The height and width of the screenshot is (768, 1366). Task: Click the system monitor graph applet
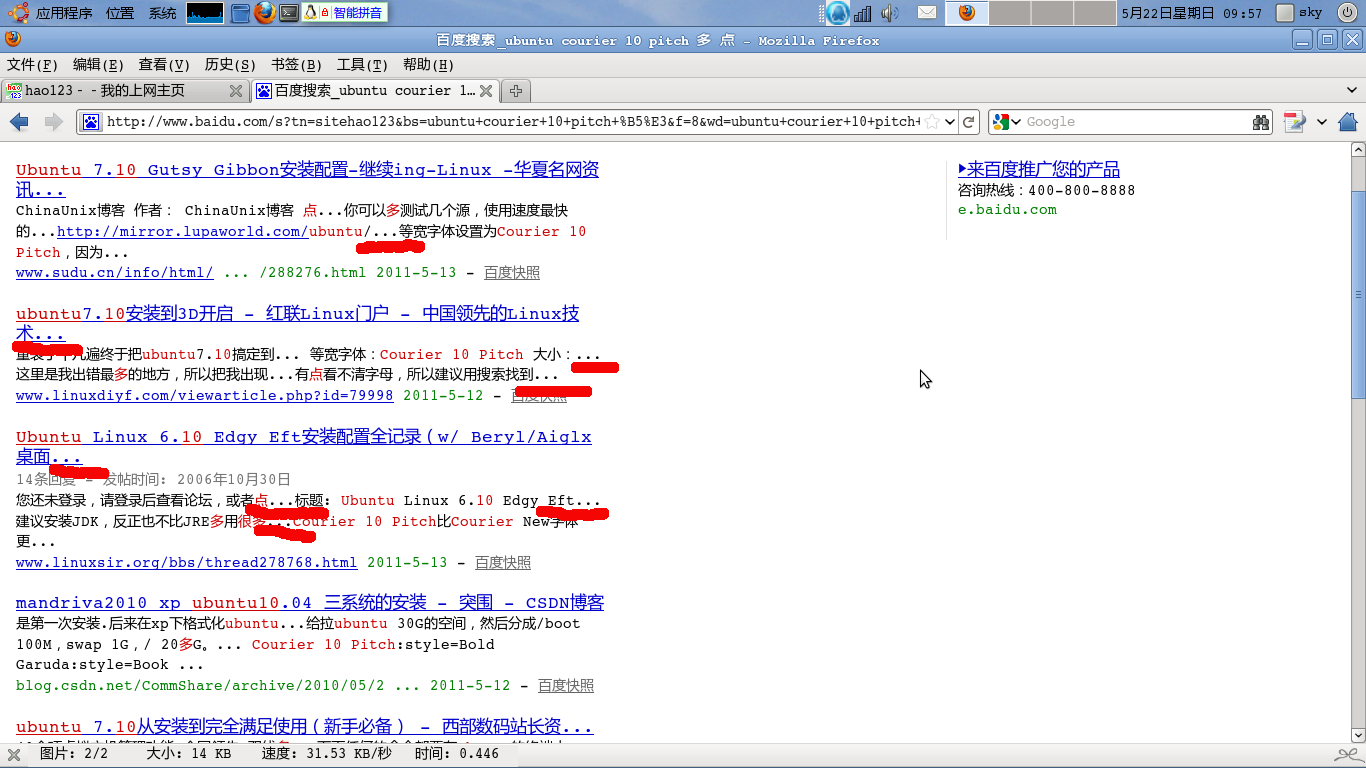pos(205,13)
